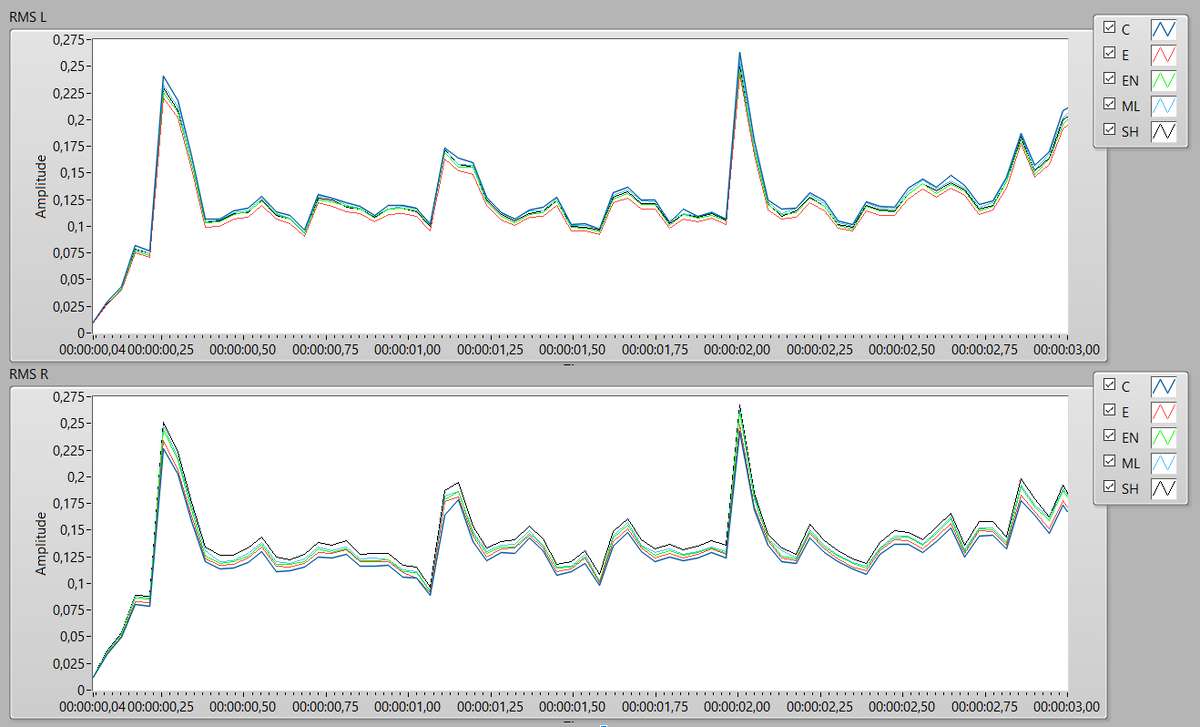Uncheck the E plot checkbox in RMS L legend

pyautogui.click(x=1109, y=53)
